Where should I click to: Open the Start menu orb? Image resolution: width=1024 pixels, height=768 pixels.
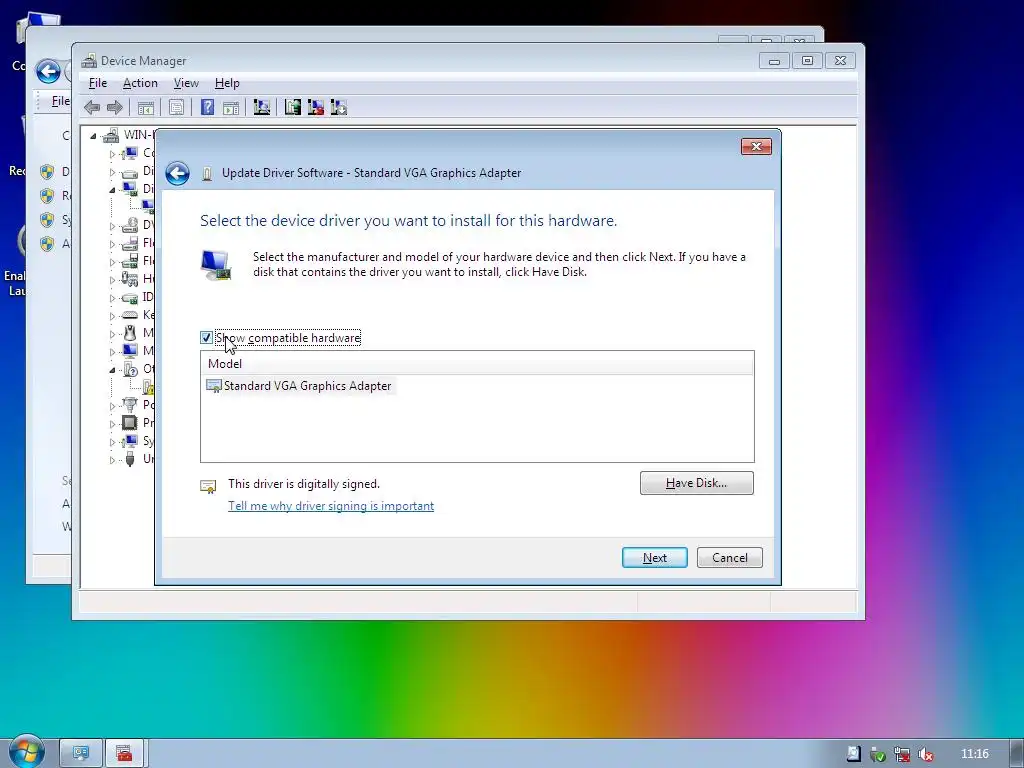26,752
